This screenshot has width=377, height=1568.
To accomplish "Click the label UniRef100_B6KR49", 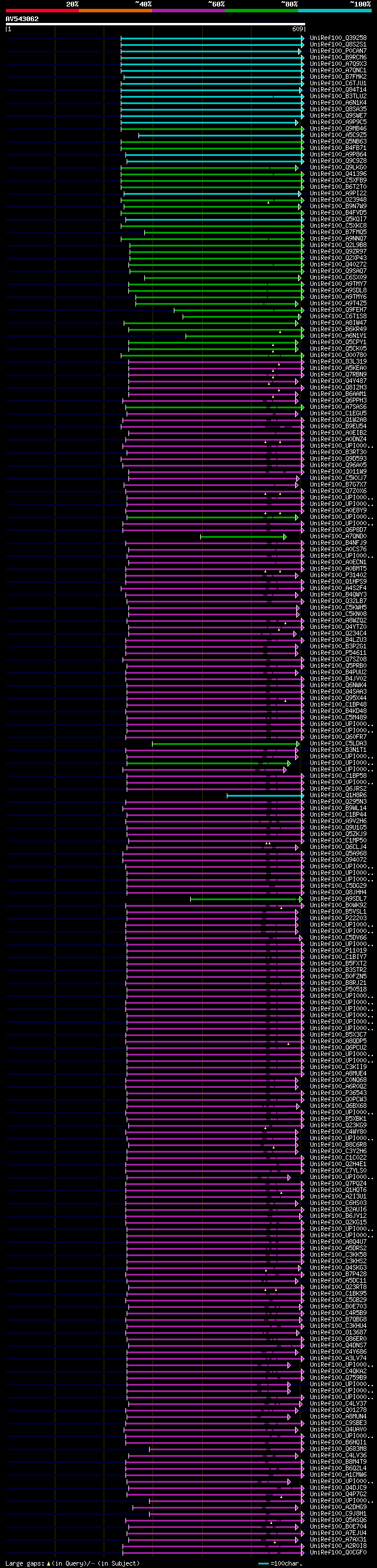I will click(338, 329).
